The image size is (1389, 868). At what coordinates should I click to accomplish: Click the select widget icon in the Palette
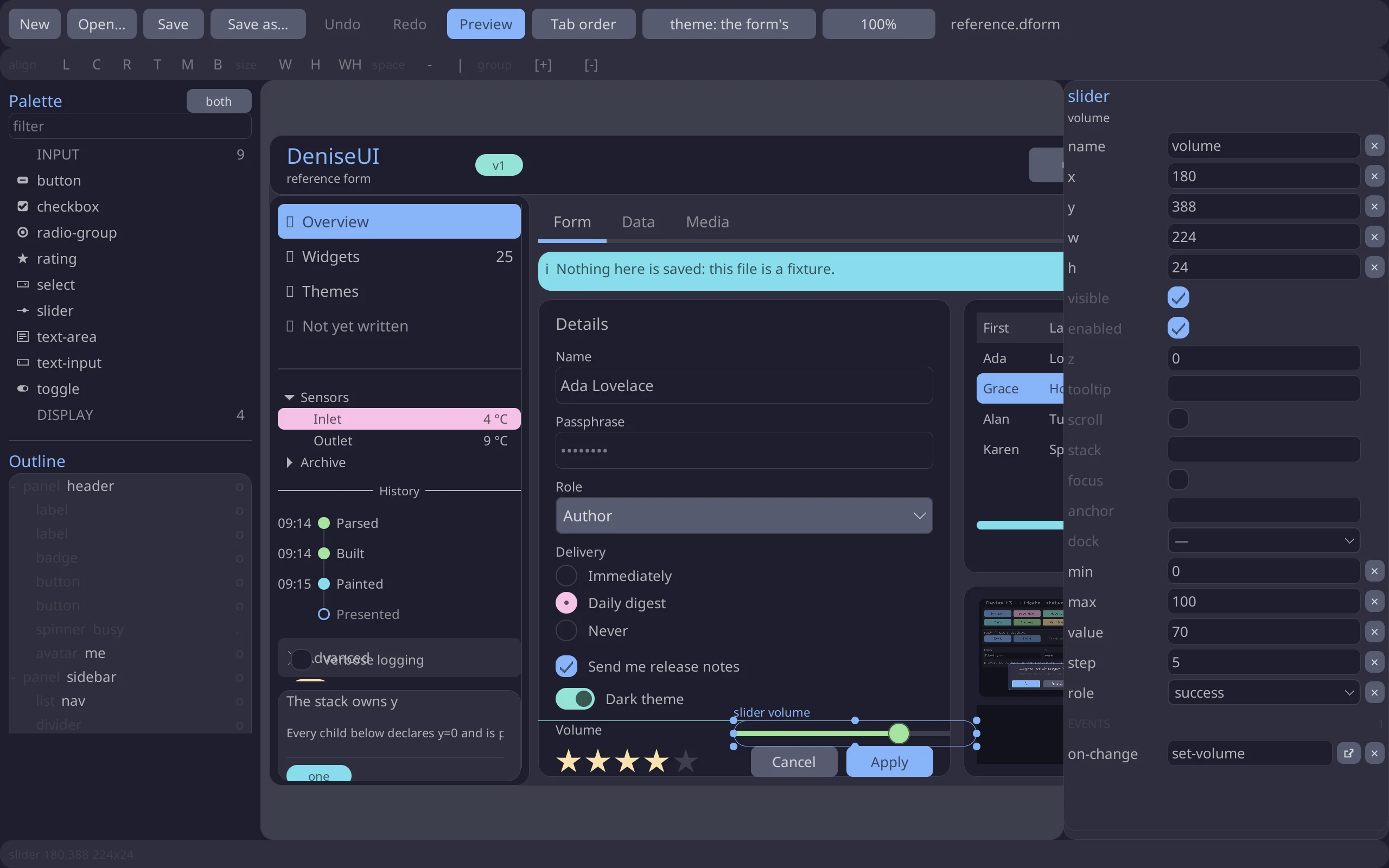[x=22, y=284]
